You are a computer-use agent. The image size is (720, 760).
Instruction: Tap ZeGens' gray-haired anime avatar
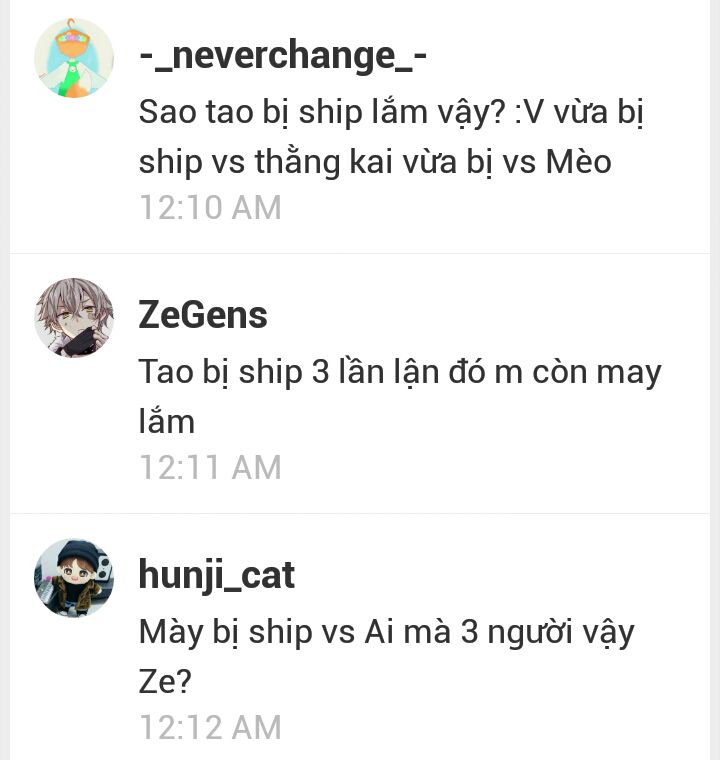coord(74,318)
